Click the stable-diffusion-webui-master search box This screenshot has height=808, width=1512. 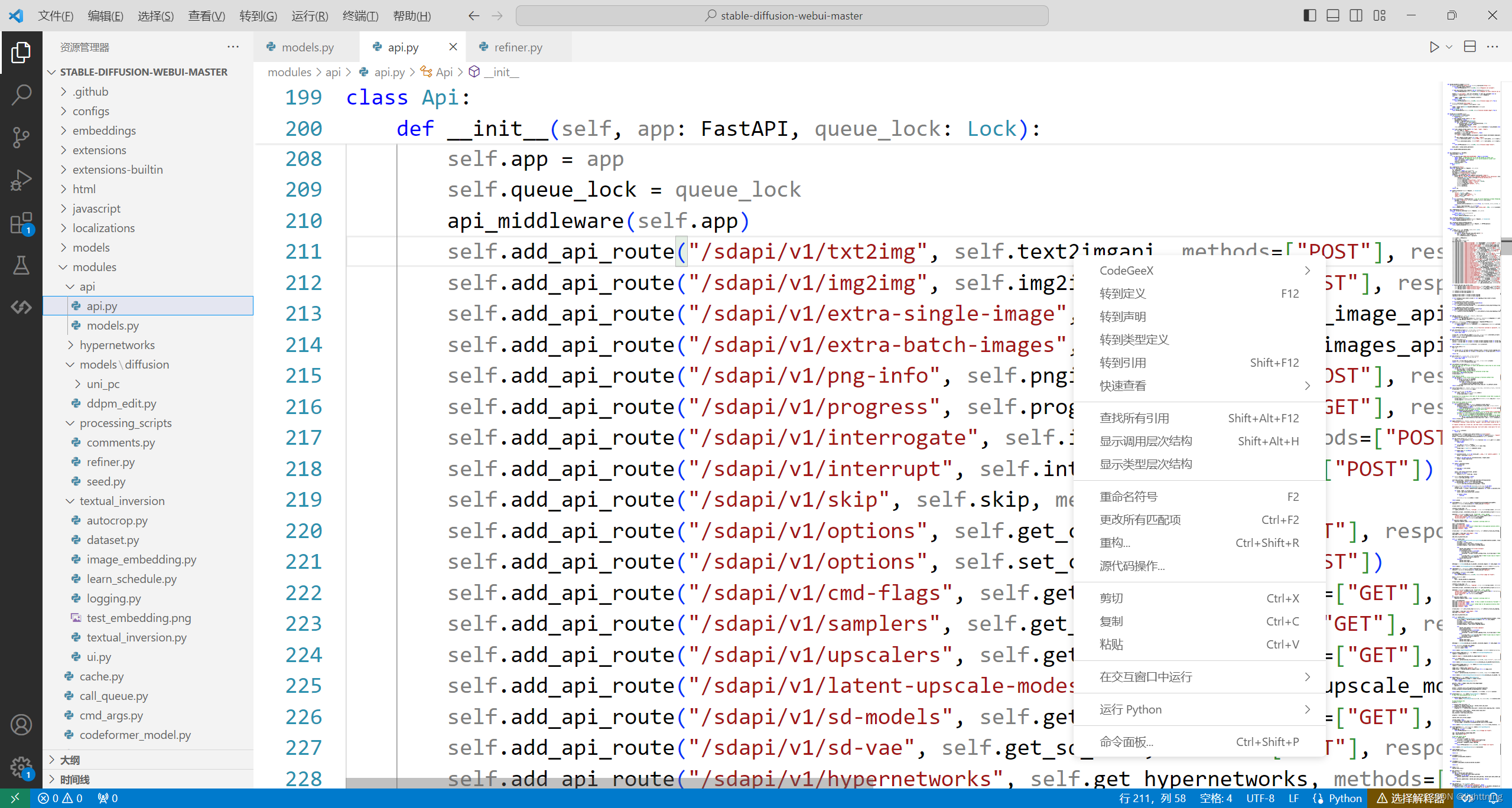tap(782, 15)
